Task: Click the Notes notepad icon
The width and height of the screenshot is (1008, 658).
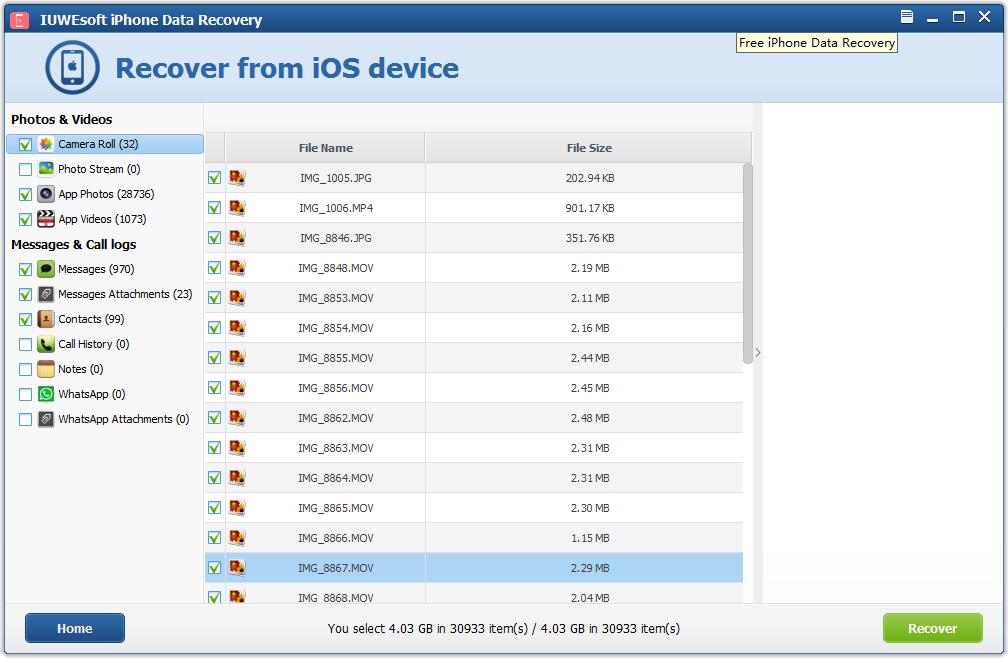Action: click(46, 369)
